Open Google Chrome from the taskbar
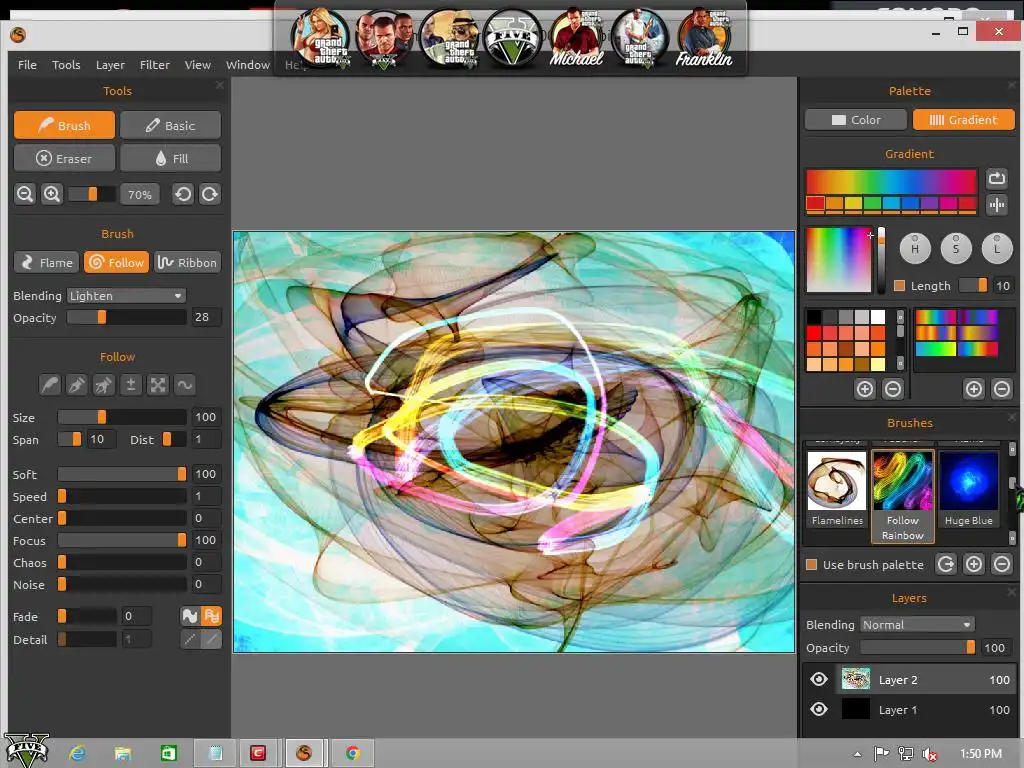Viewport: 1024px width, 768px height. 353,754
